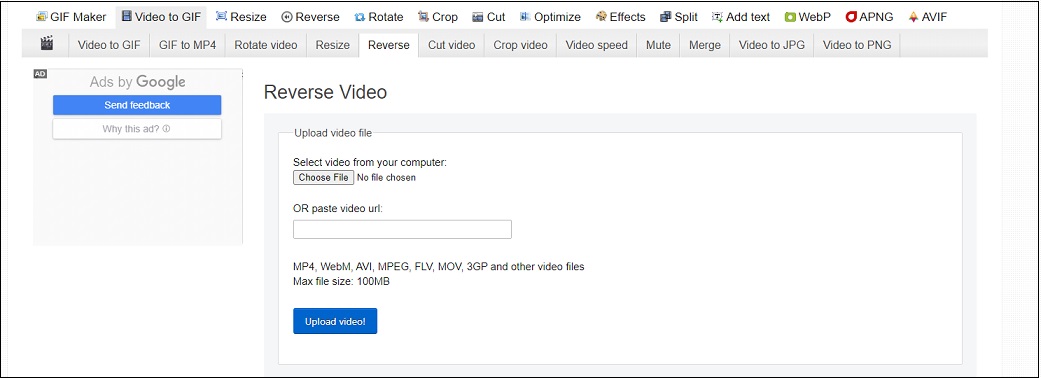Switch to the Video to GIF subtab
Screen dimensions: 1041x378
109,45
